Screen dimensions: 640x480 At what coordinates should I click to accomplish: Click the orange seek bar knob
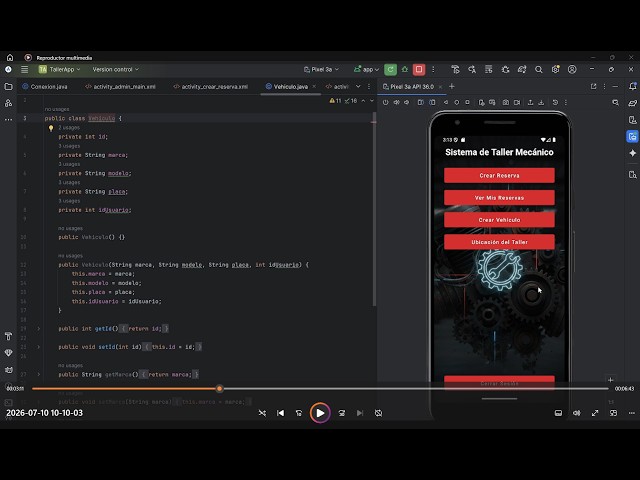click(x=220, y=389)
